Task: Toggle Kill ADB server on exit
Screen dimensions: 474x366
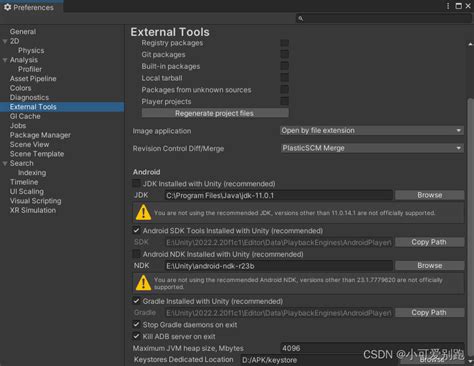Action: pyautogui.click(x=136, y=336)
